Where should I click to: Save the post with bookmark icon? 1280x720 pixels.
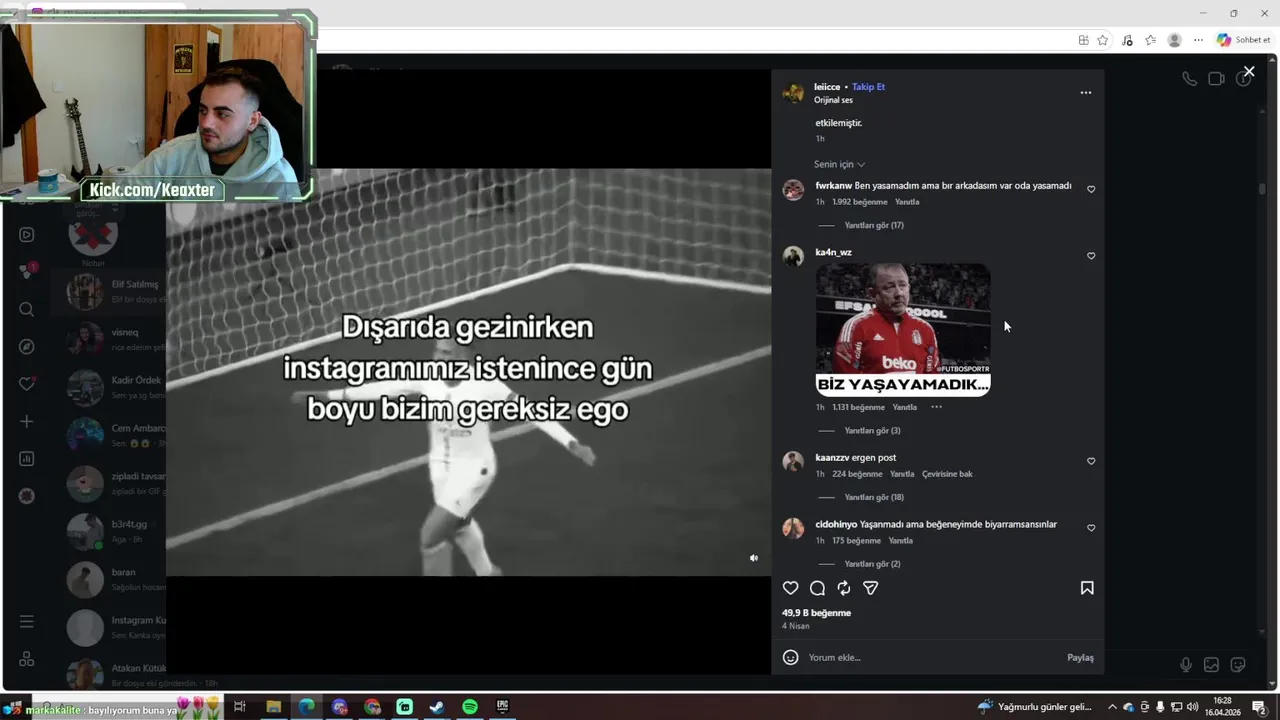pyautogui.click(x=1087, y=588)
